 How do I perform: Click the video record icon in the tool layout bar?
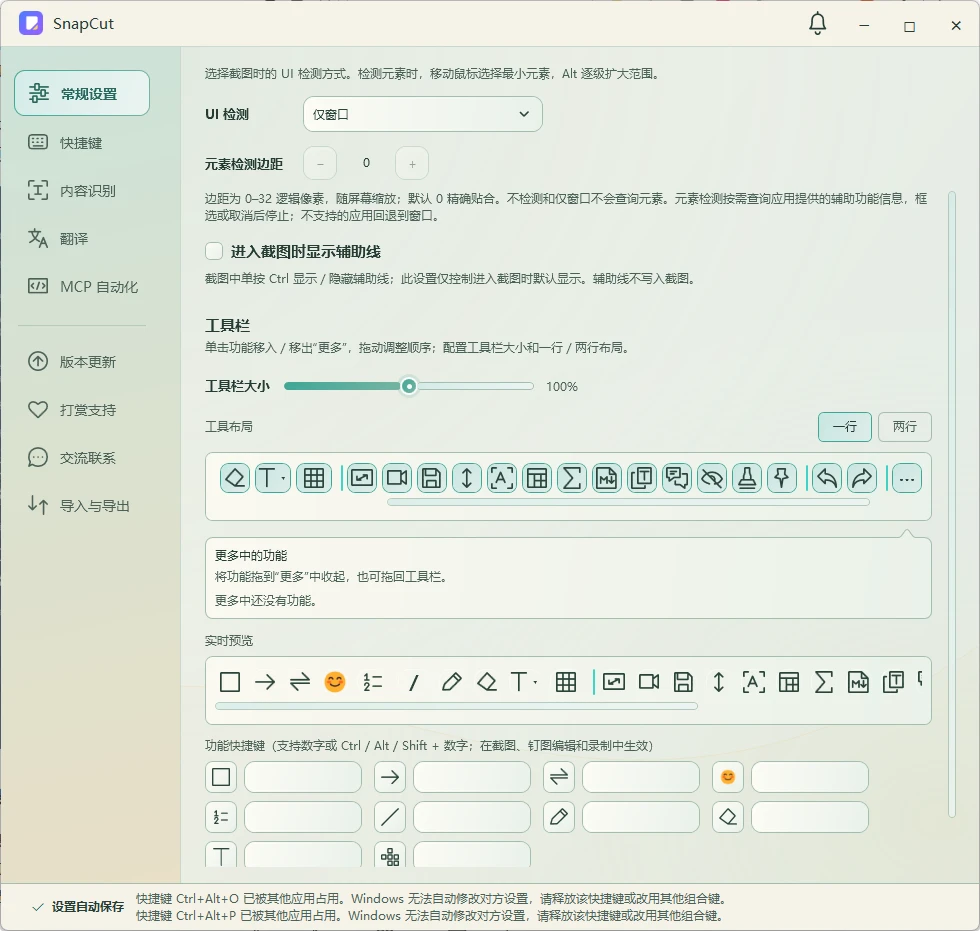[x=397, y=479]
